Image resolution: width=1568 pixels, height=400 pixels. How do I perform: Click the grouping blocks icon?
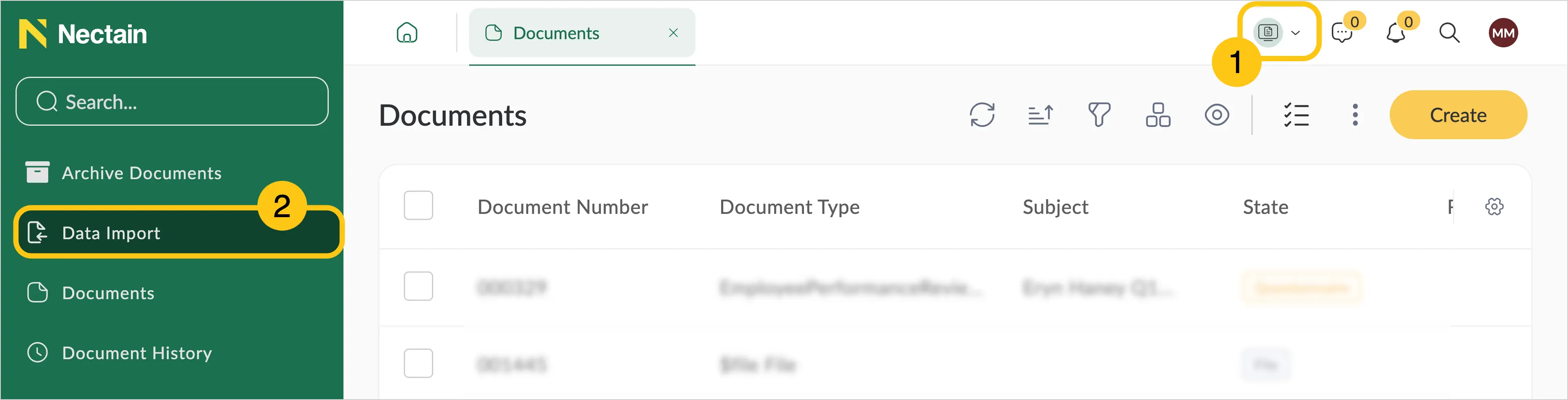click(1158, 115)
